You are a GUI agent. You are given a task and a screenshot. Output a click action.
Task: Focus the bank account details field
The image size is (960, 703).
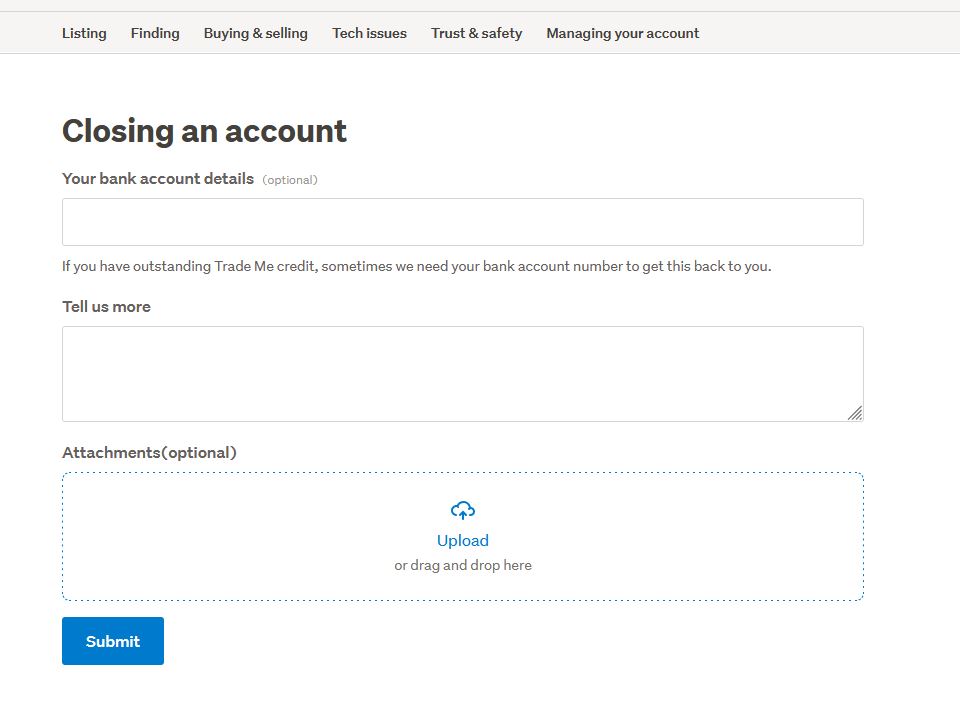click(x=462, y=222)
